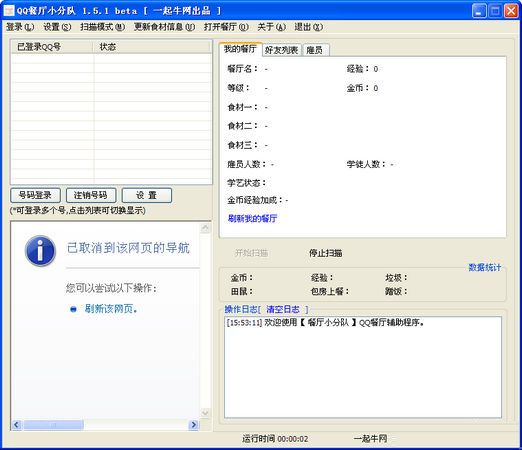Click the maximize window button
This screenshot has width=522, height=450.
[x=495, y=11]
